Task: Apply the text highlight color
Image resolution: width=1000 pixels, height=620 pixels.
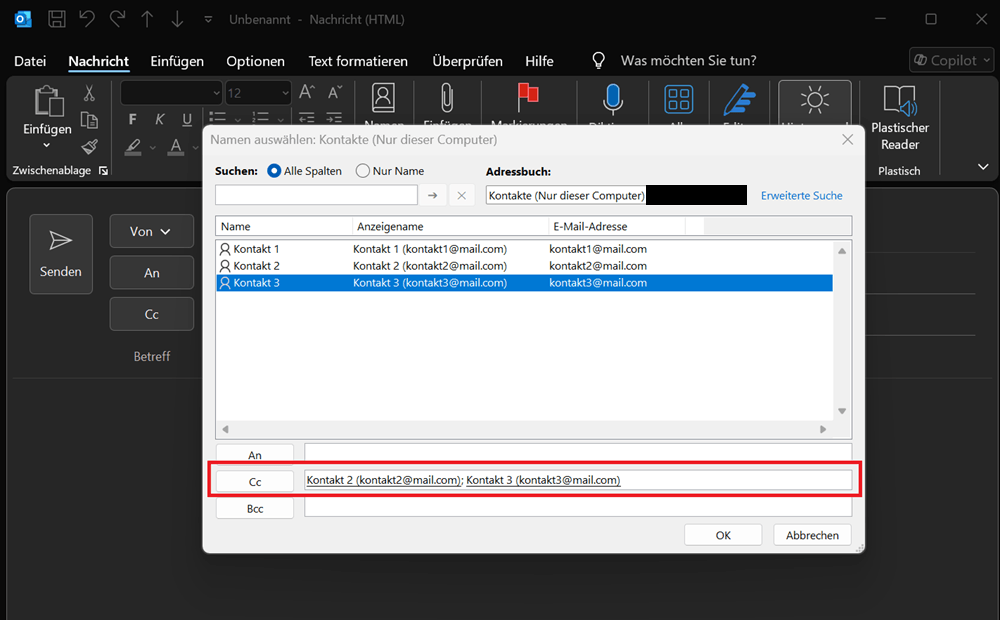Action: tap(133, 147)
